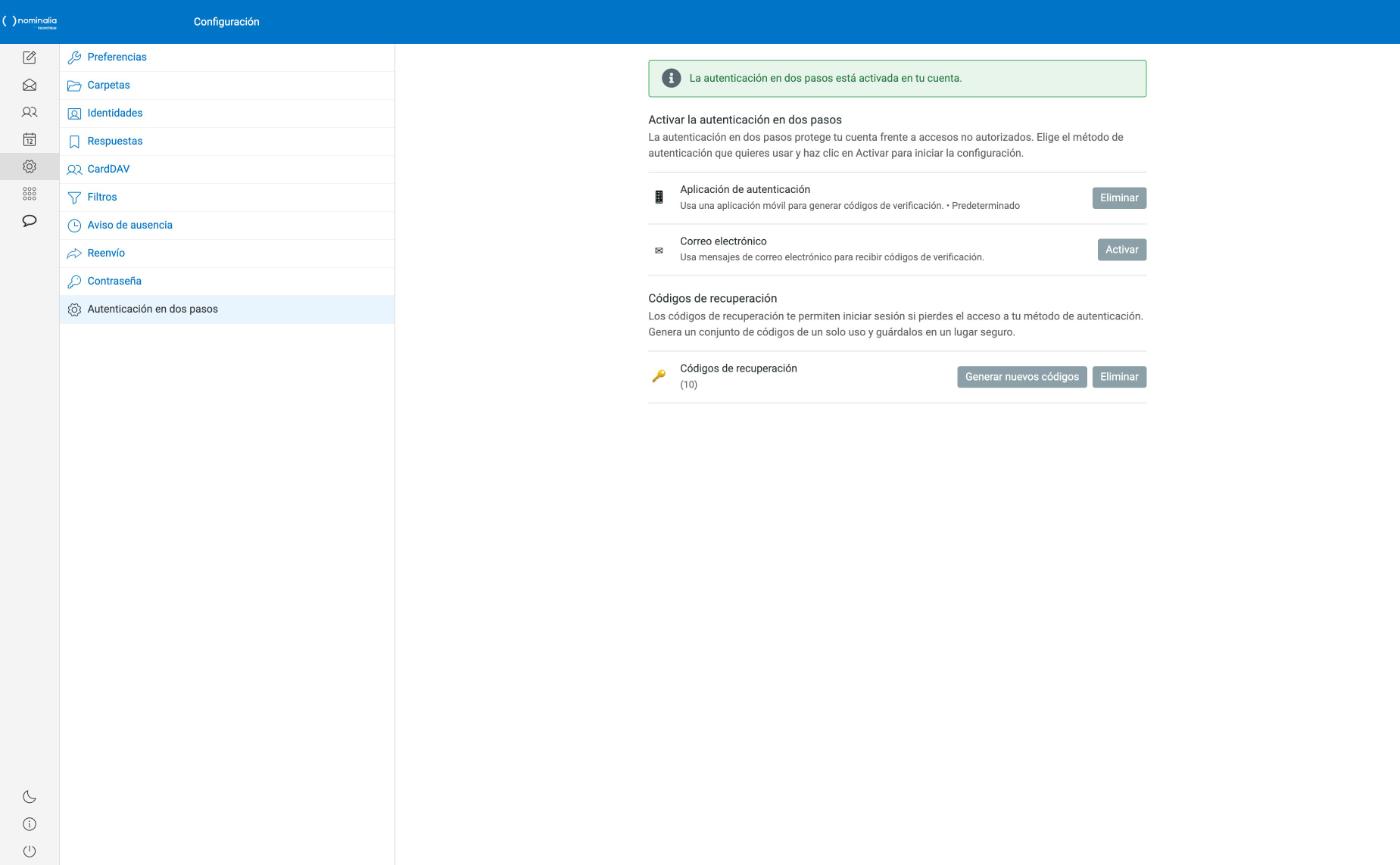The image size is (1400, 865).
Task: Open the info about icon
Action: (29, 824)
